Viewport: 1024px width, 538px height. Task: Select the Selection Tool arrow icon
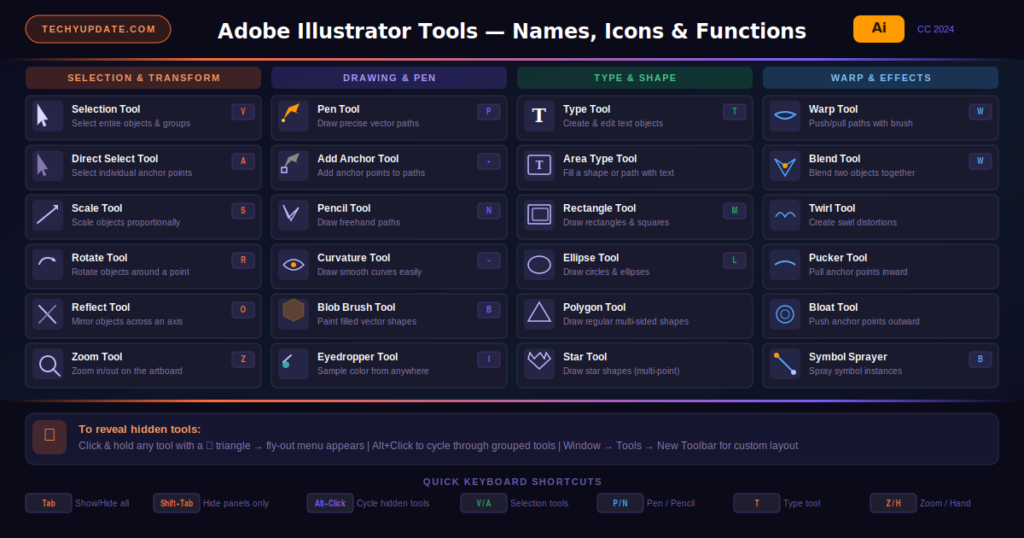(x=48, y=116)
